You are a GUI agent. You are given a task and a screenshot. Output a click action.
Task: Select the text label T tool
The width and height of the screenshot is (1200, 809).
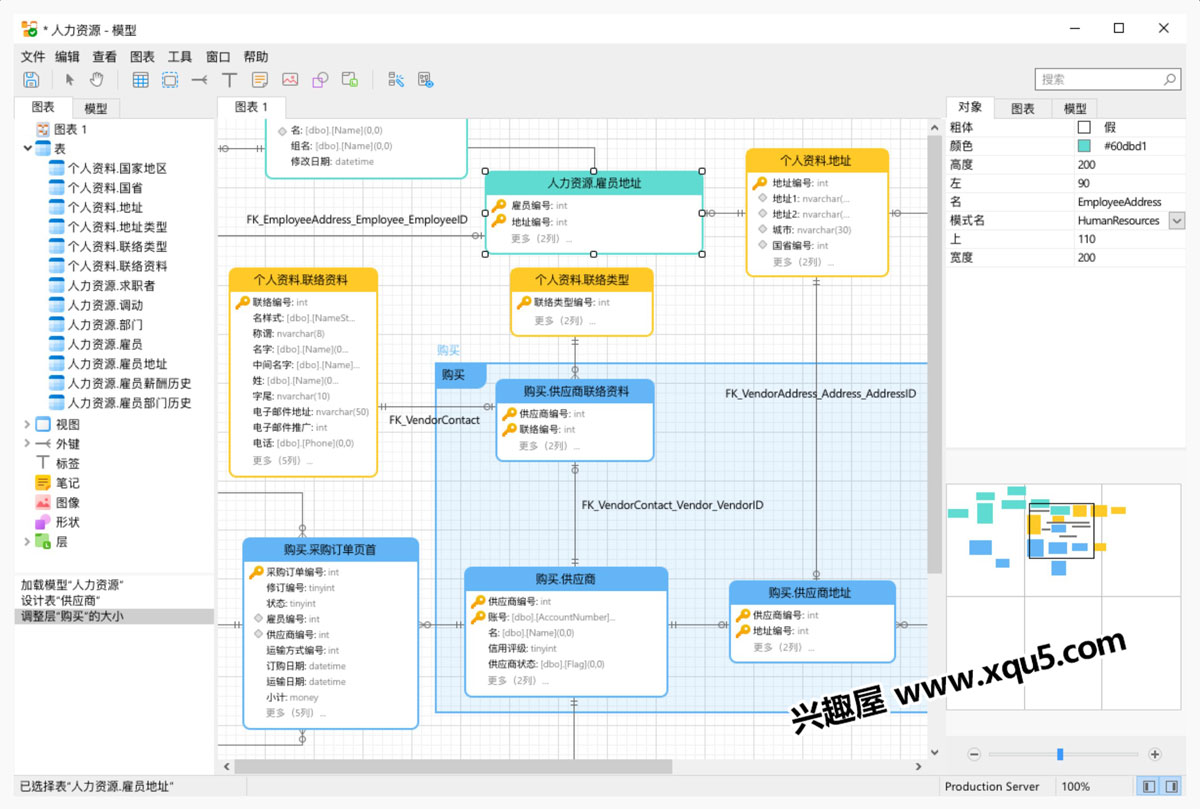tap(229, 80)
